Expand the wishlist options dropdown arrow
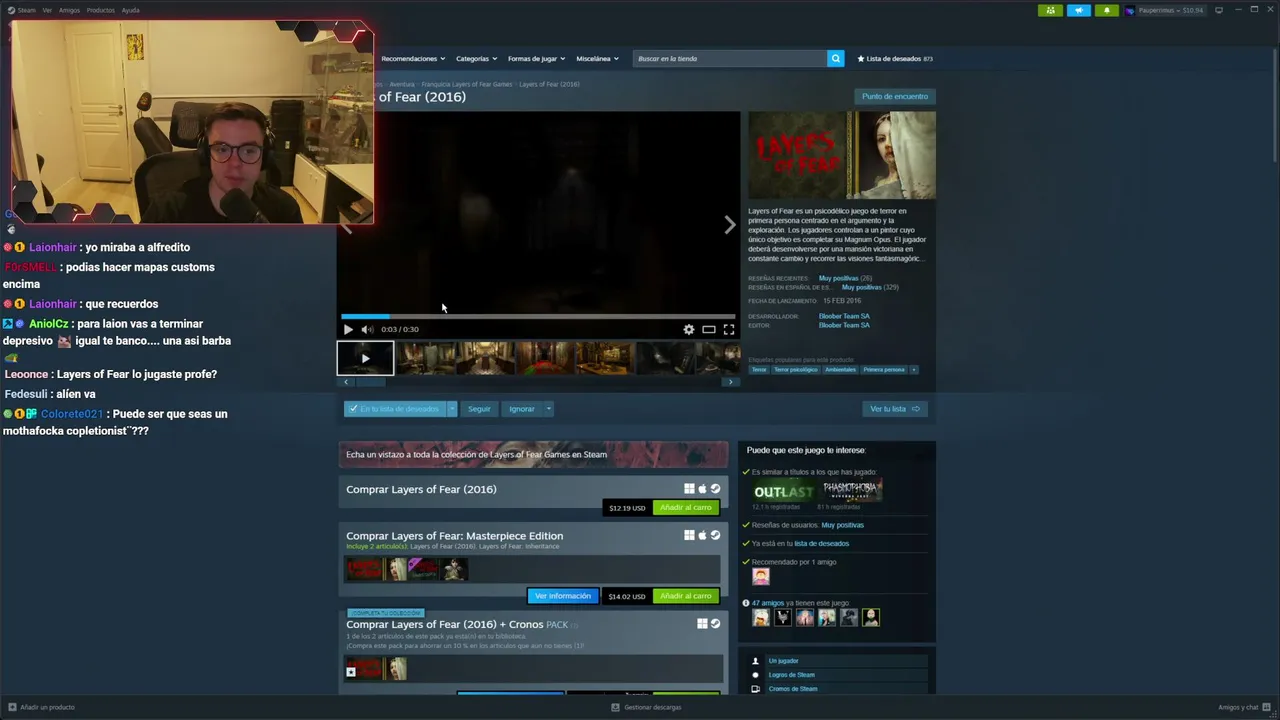Screen dimensions: 1280x720 pyautogui.click(x=452, y=409)
